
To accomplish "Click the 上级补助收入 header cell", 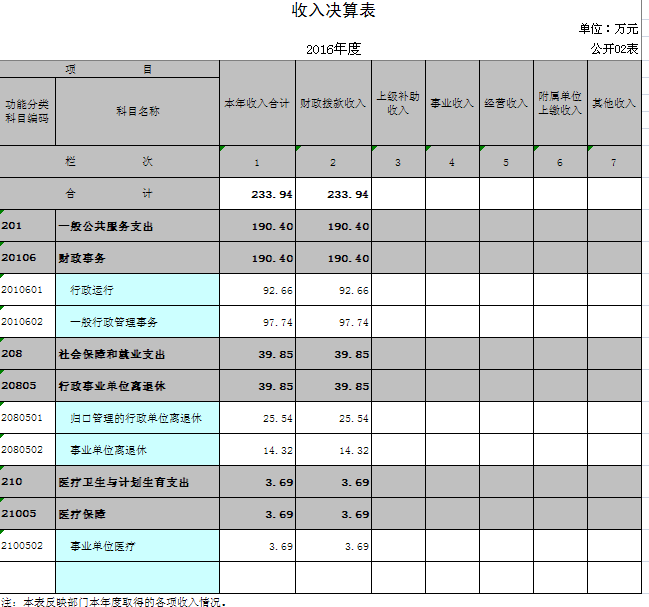I will pyautogui.click(x=398, y=103).
